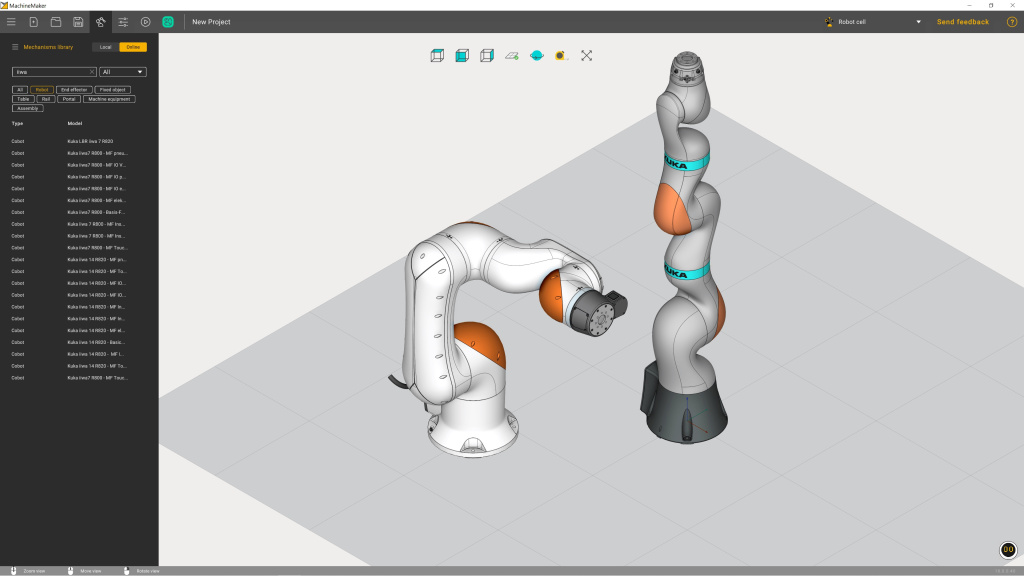Clear the iiwa search field
The width and height of the screenshot is (1024, 576).
click(x=92, y=72)
